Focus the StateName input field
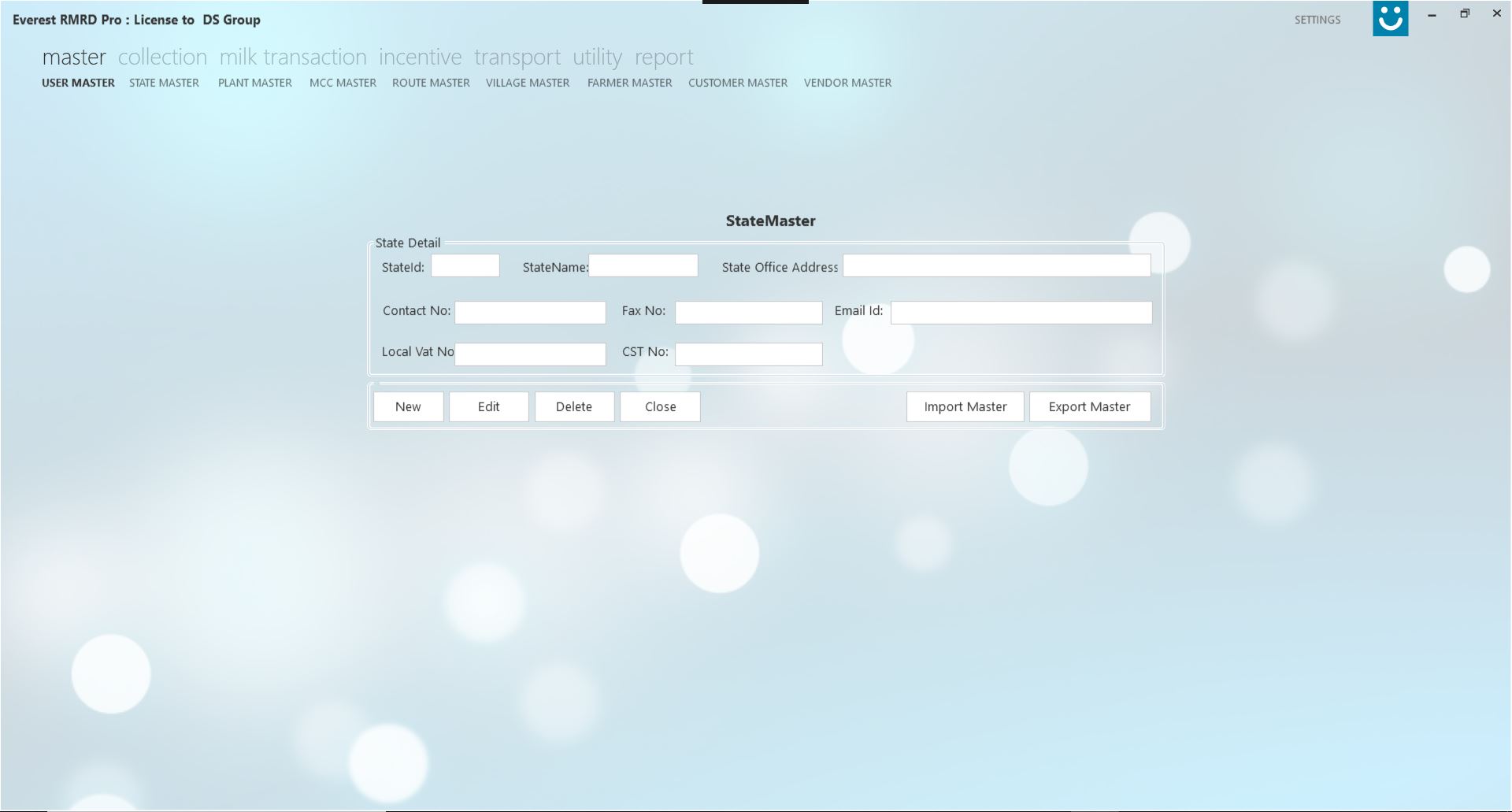The width and height of the screenshot is (1512, 812). pyautogui.click(x=643, y=265)
